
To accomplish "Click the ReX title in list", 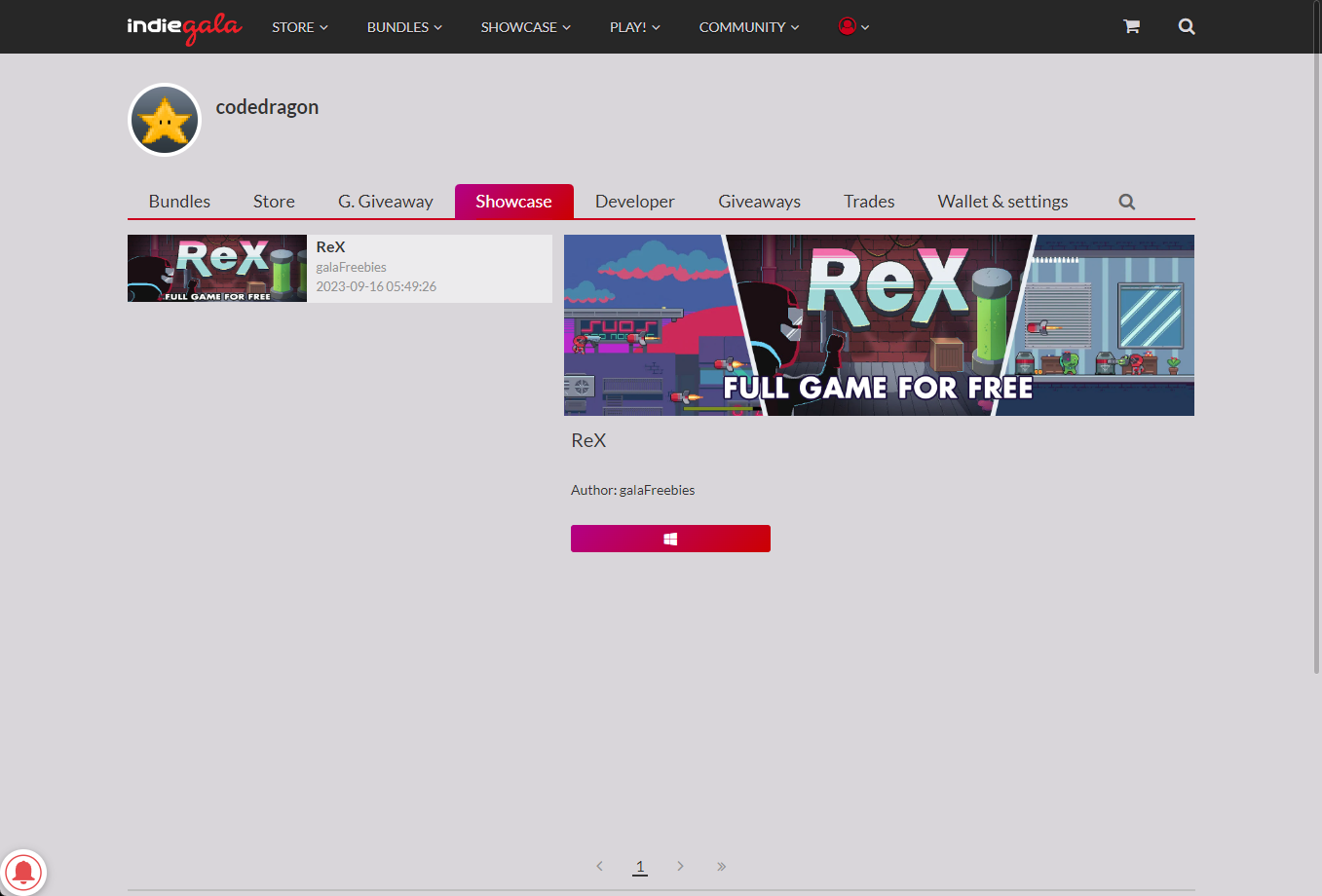I will tap(330, 247).
